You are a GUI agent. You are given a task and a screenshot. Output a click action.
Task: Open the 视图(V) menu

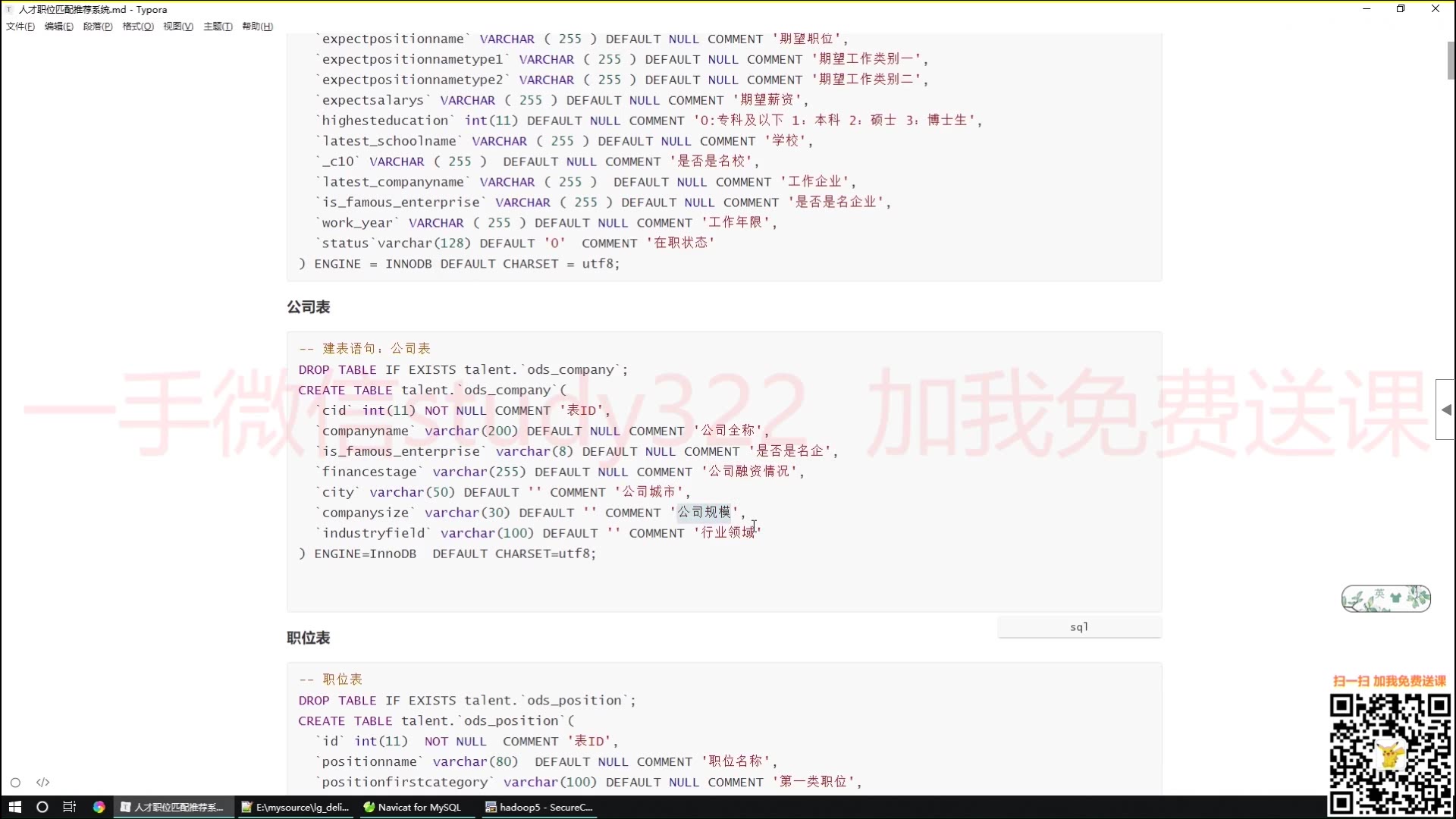pos(178,27)
